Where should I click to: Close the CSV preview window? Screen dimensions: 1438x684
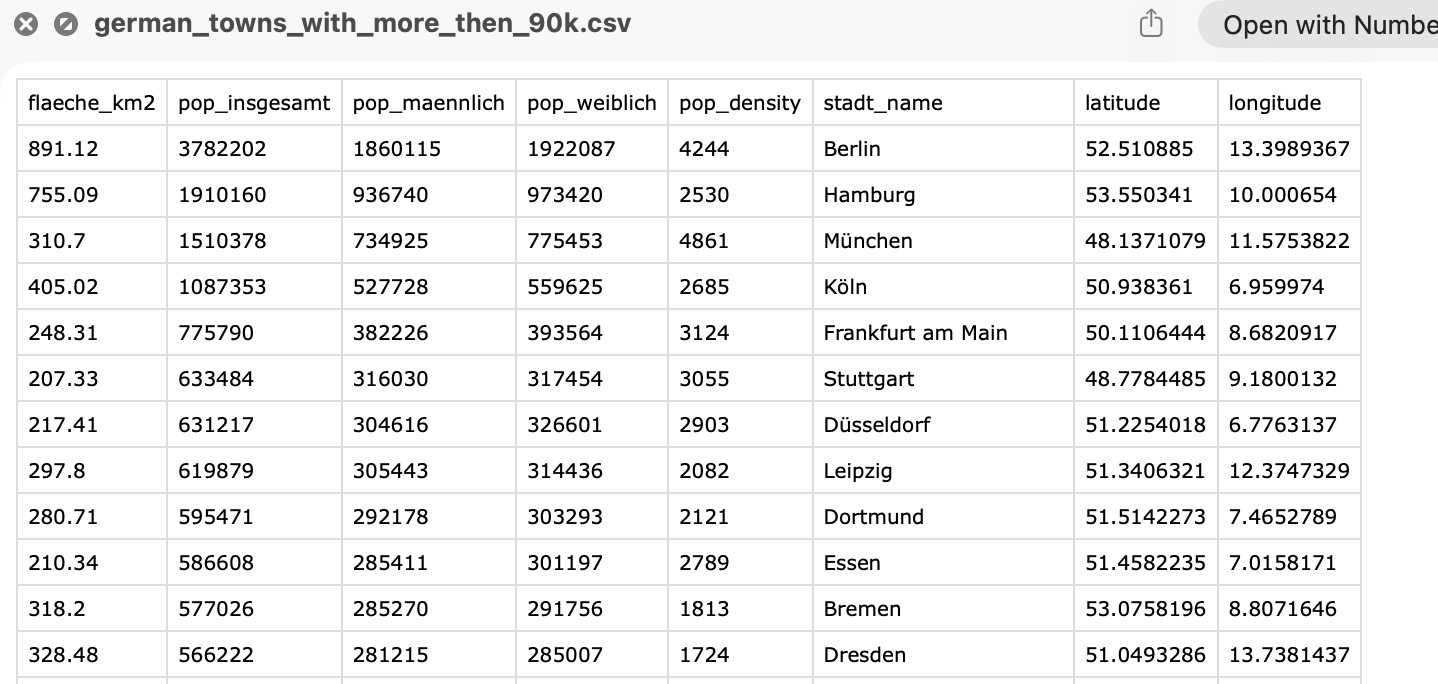coord(24,22)
